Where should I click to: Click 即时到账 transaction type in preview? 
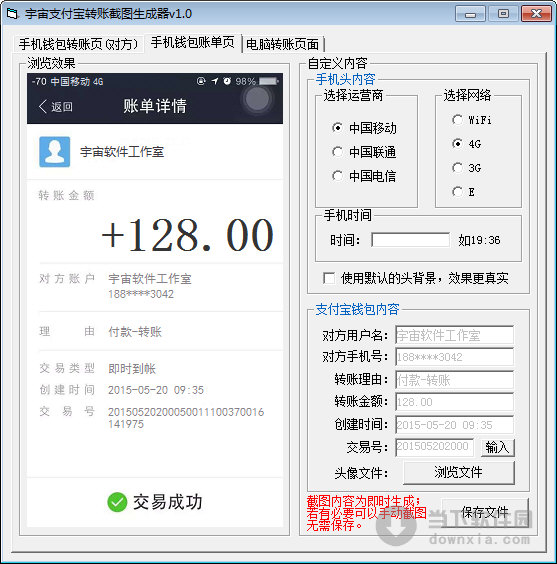pyautogui.click(x=132, y=369)
